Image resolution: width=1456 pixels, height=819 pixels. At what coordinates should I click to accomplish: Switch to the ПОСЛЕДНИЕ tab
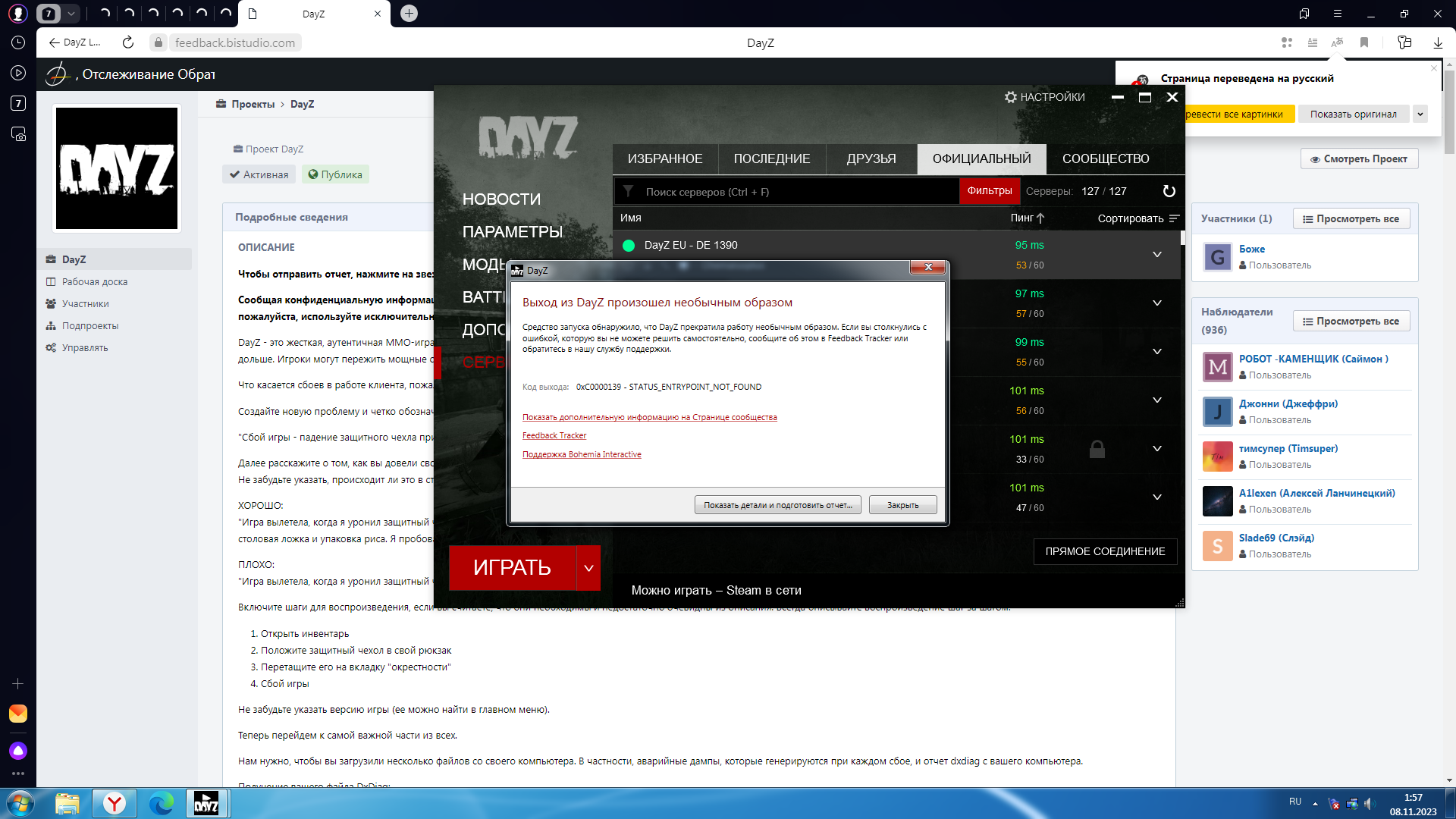[772, 159]
